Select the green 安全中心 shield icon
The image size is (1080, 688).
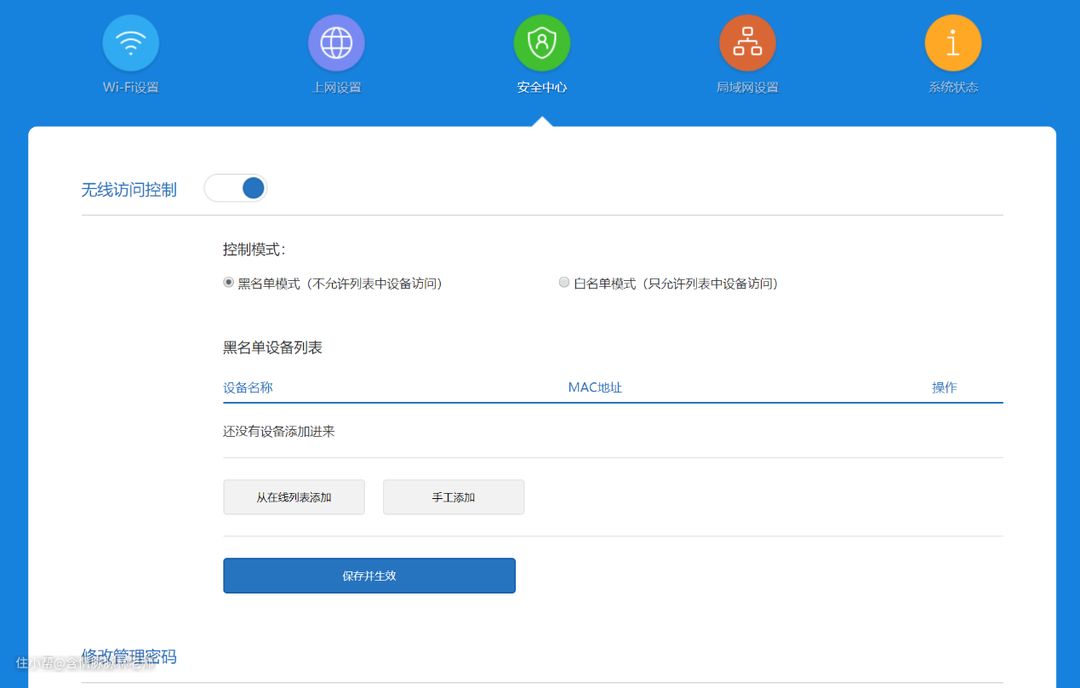click(x=542, y=43)
